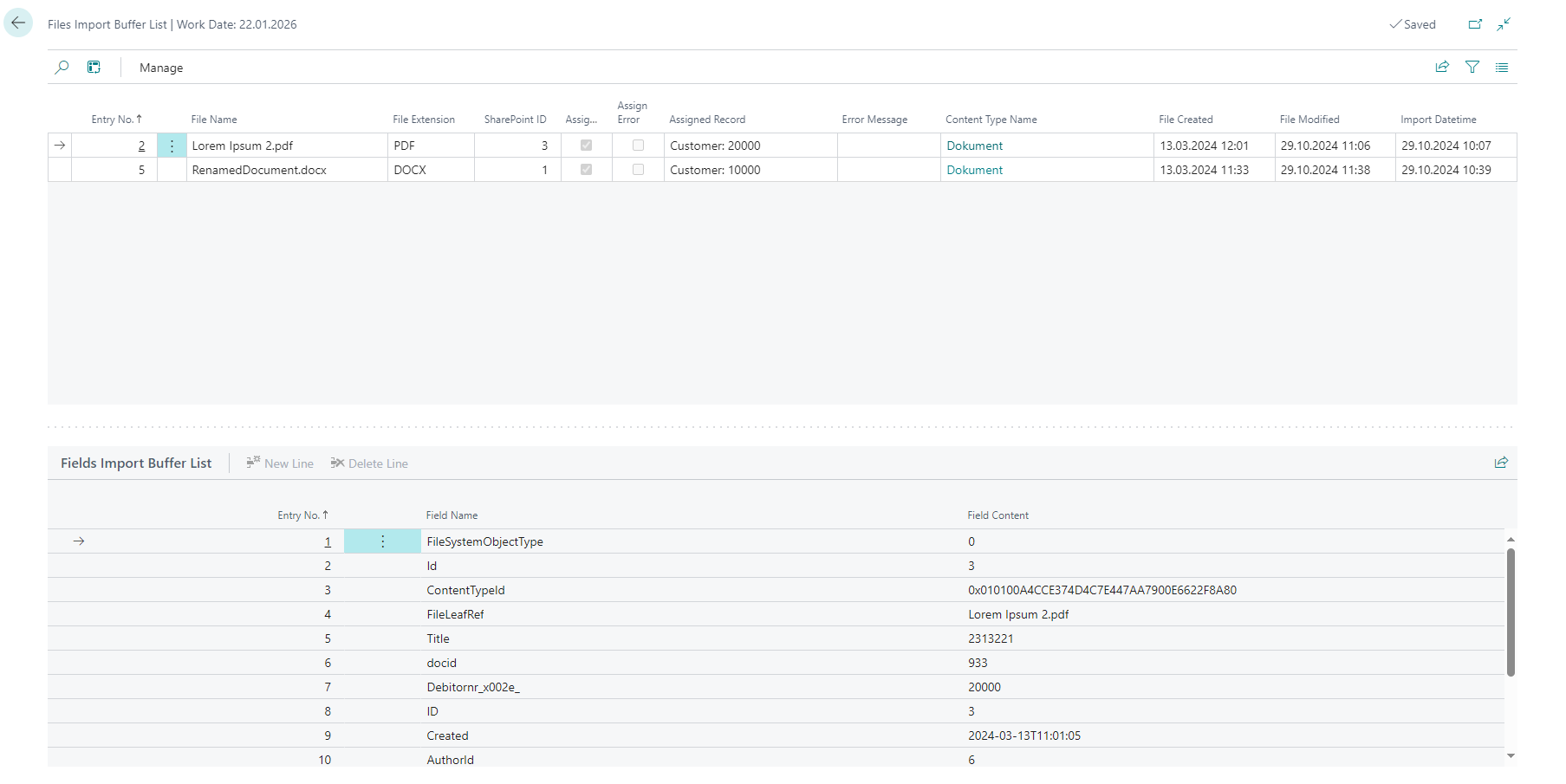Viewport: 1566px width, 784px height.
Task: Open the search magnifier icon
Action: [x=62, y=68]
